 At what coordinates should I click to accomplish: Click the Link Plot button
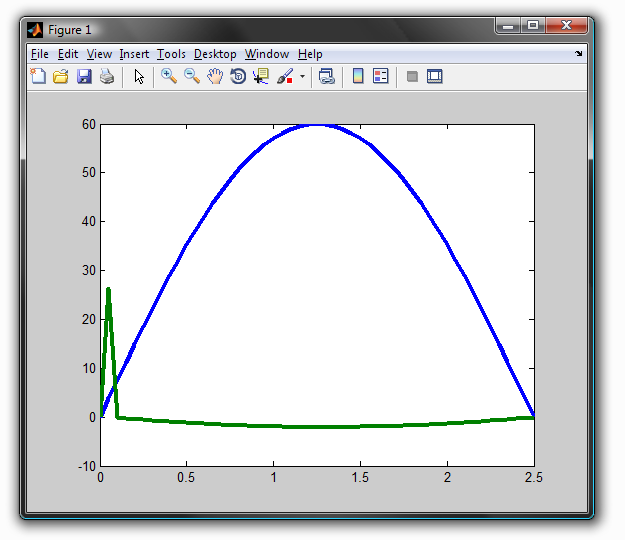(x=326, y=76)
